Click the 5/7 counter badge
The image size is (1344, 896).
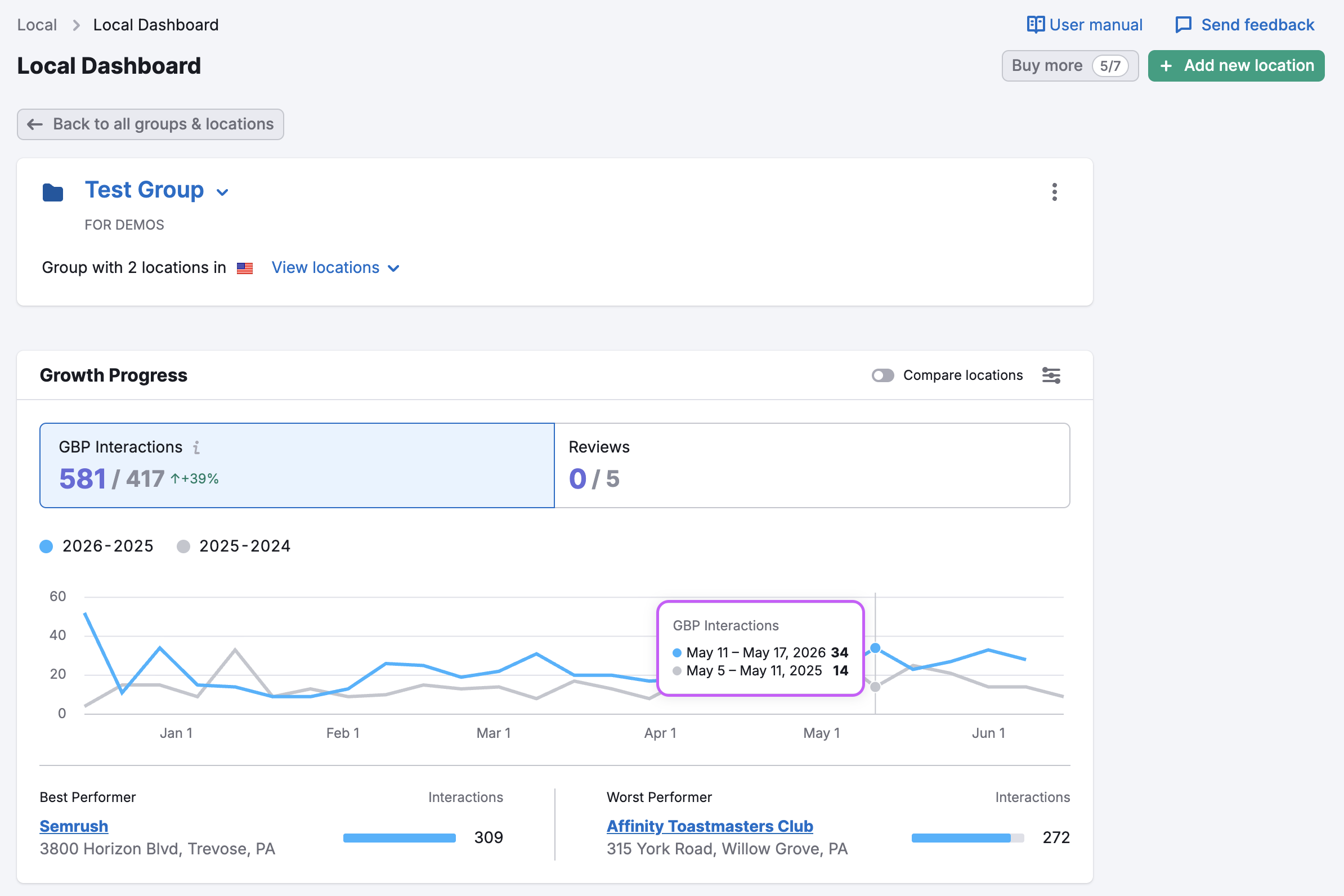[1110, 66]
